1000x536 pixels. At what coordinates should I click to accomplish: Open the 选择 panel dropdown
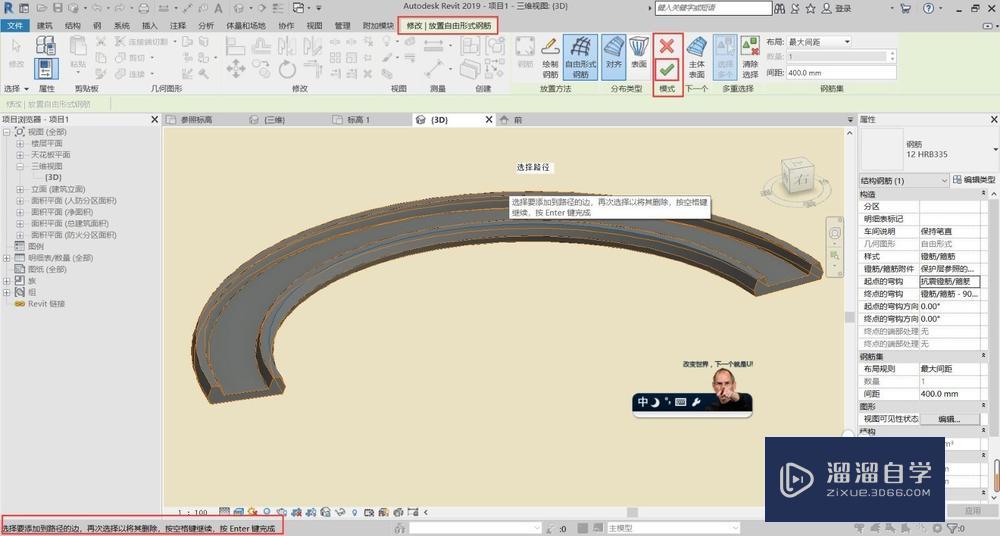tap(17, 89)
